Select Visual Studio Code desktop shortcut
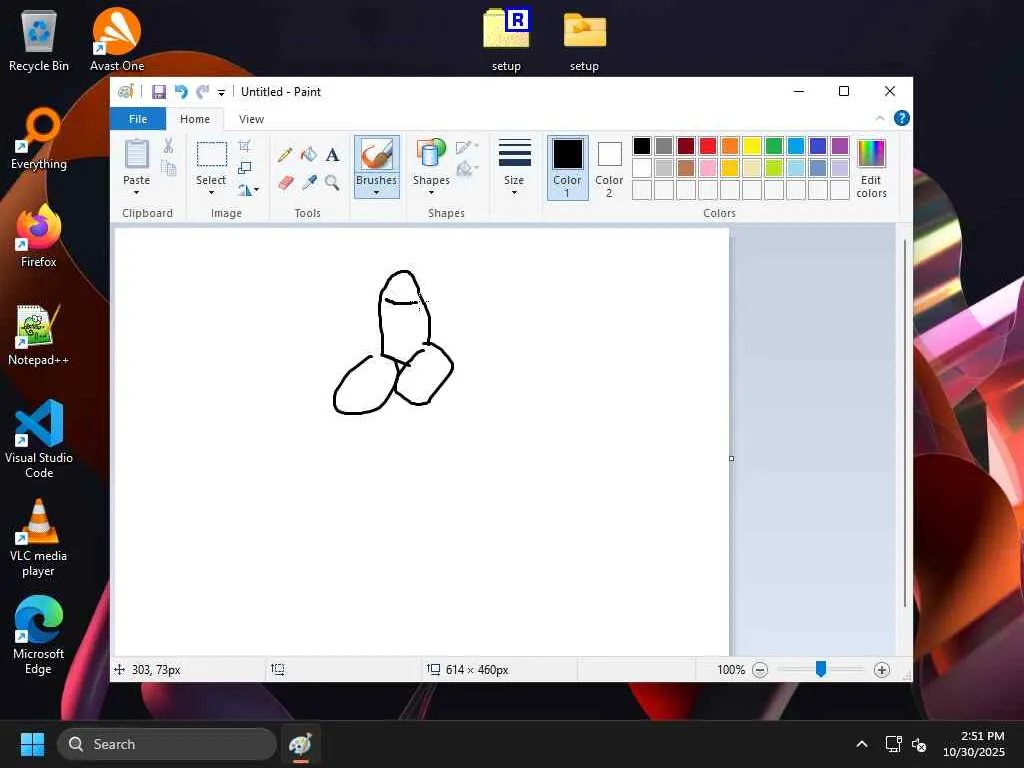The height and width of the screenshot is (768, 1024). 39,440
